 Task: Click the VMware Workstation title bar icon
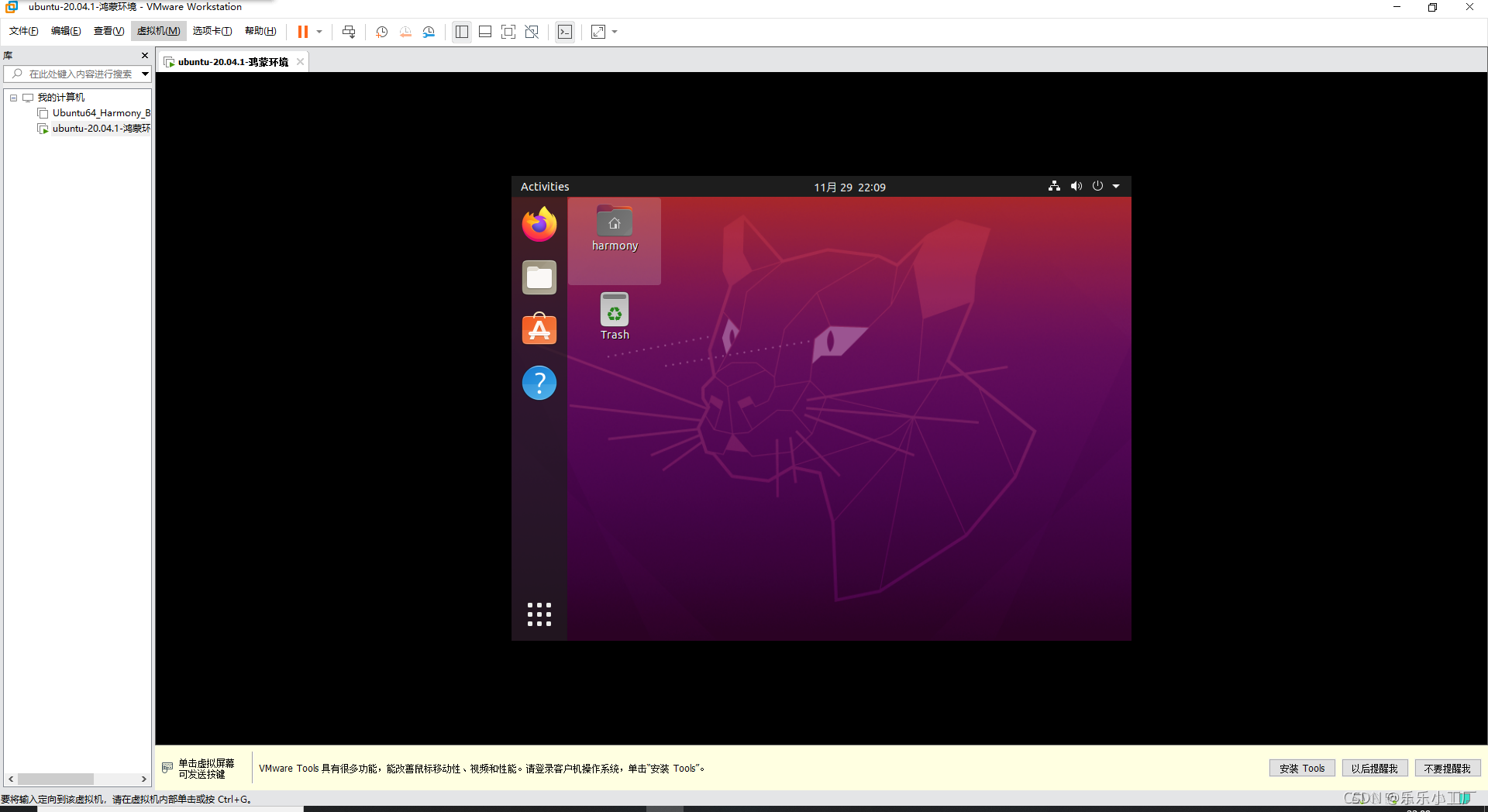(12, 7)
